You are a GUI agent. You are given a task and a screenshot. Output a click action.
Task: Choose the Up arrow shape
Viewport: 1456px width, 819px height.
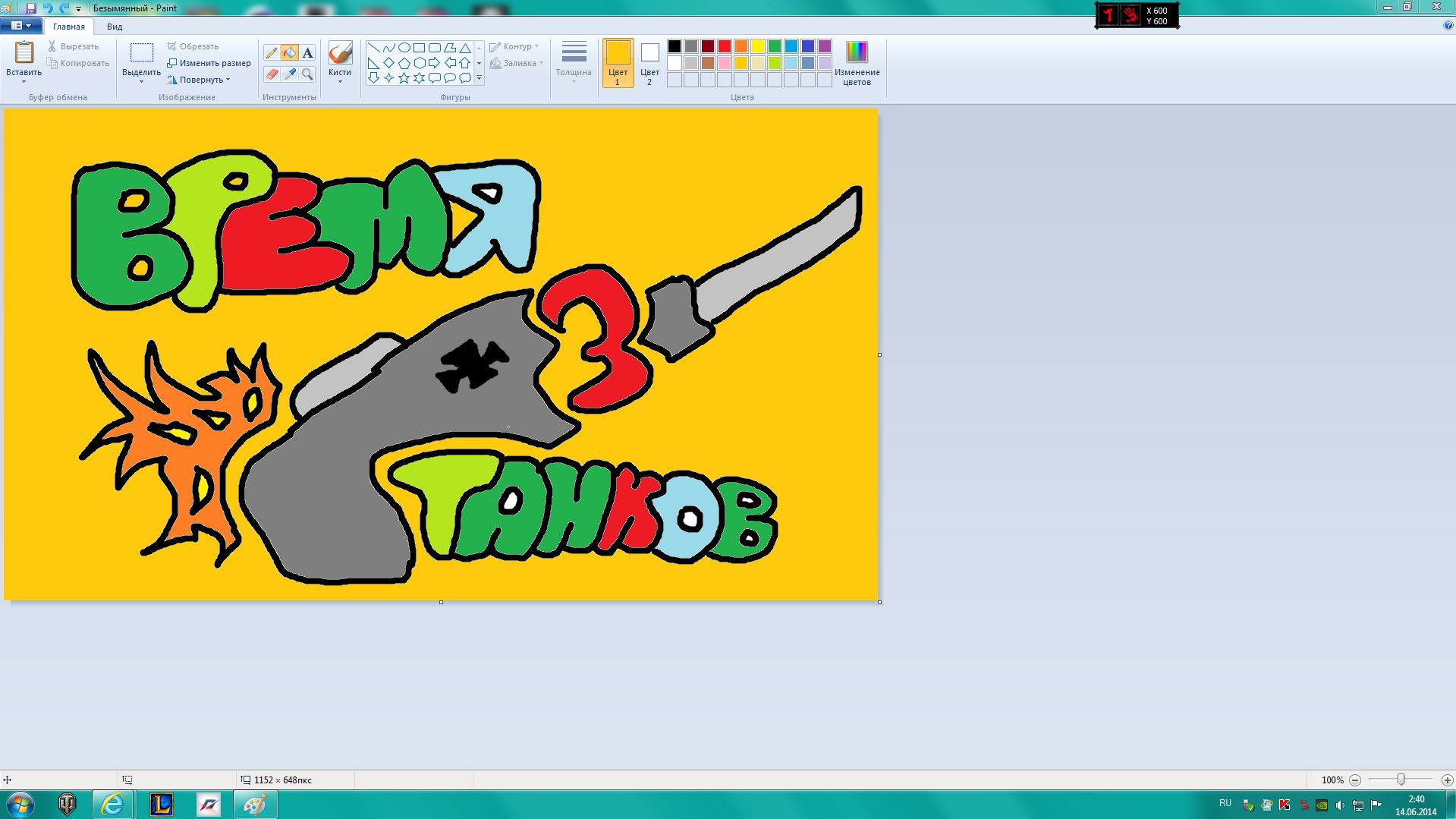[x=465, y=63]
